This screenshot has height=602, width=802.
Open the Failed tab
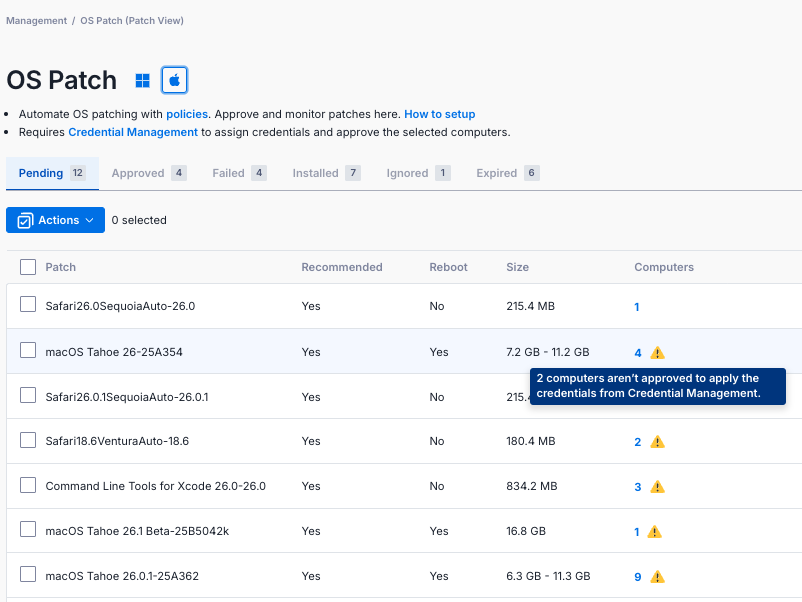coord(239,173)
